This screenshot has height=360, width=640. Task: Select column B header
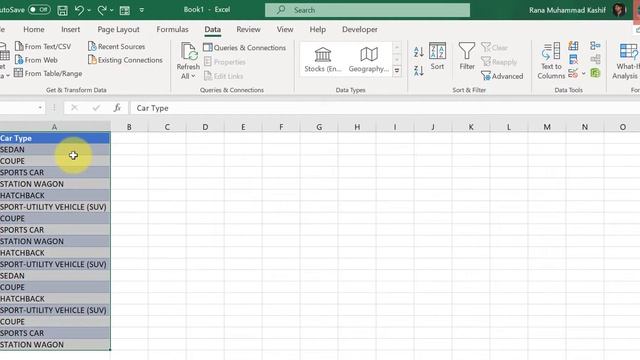coord(129,127)
